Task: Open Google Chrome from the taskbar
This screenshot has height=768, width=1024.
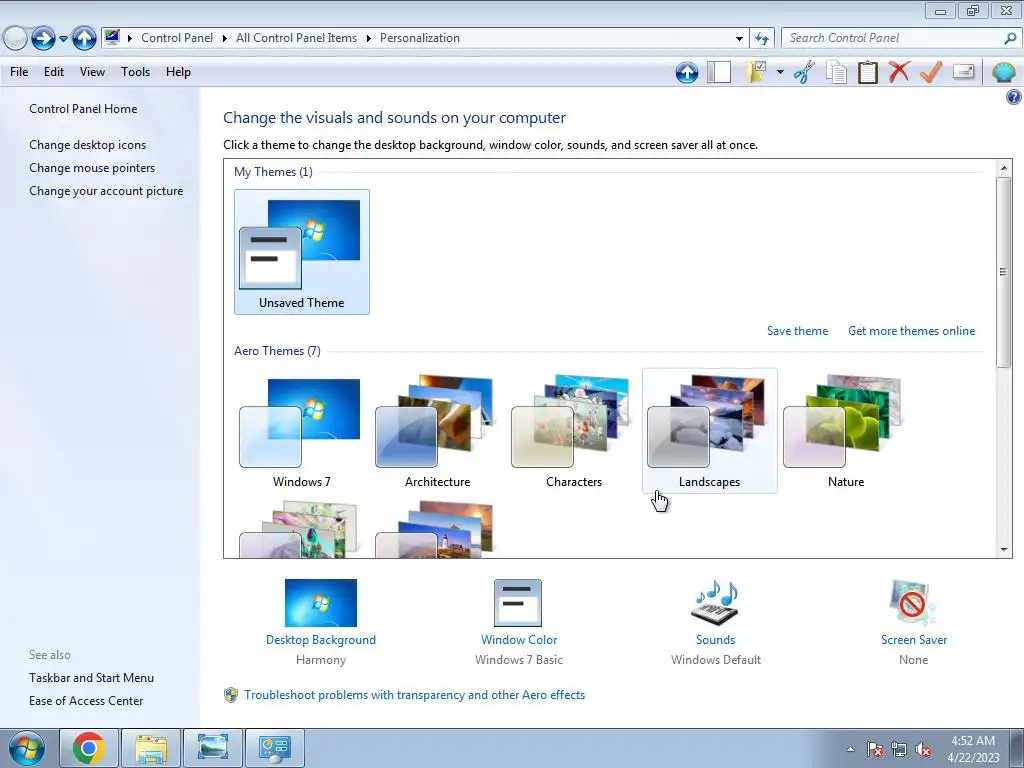Action: pyautogui.click(x=89, y=748)
